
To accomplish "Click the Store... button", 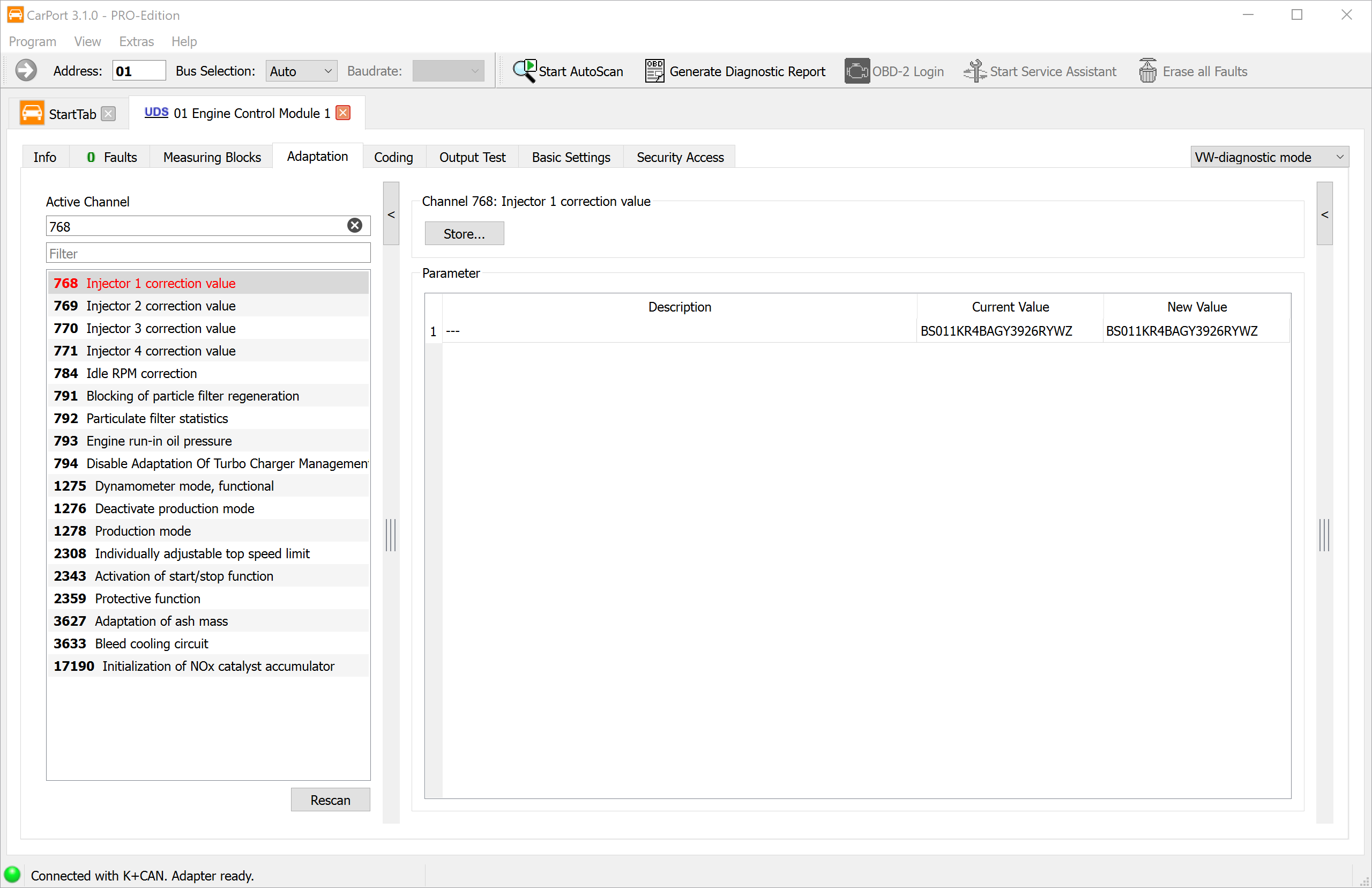I will tap(464, 234).
